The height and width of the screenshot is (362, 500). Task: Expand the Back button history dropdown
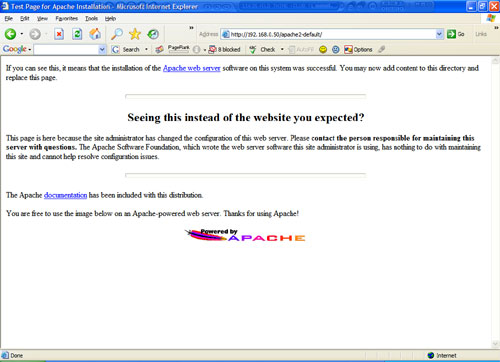click(22, 34)
